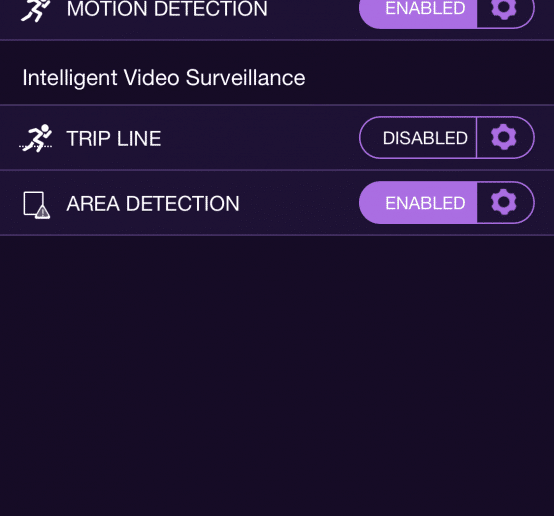Image resolution: width=554 pixels, height=516 pixels.
Task: Select the MOTION DETECTION label
Action: pos(167,9)
